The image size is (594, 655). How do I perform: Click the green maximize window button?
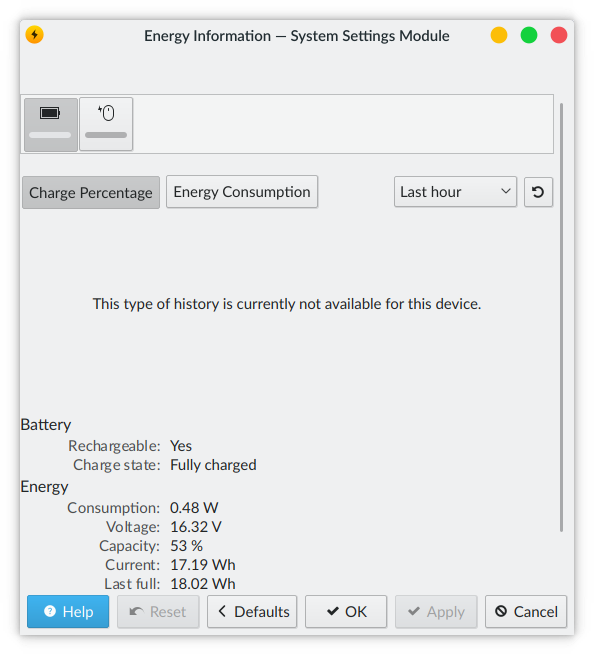529,35
